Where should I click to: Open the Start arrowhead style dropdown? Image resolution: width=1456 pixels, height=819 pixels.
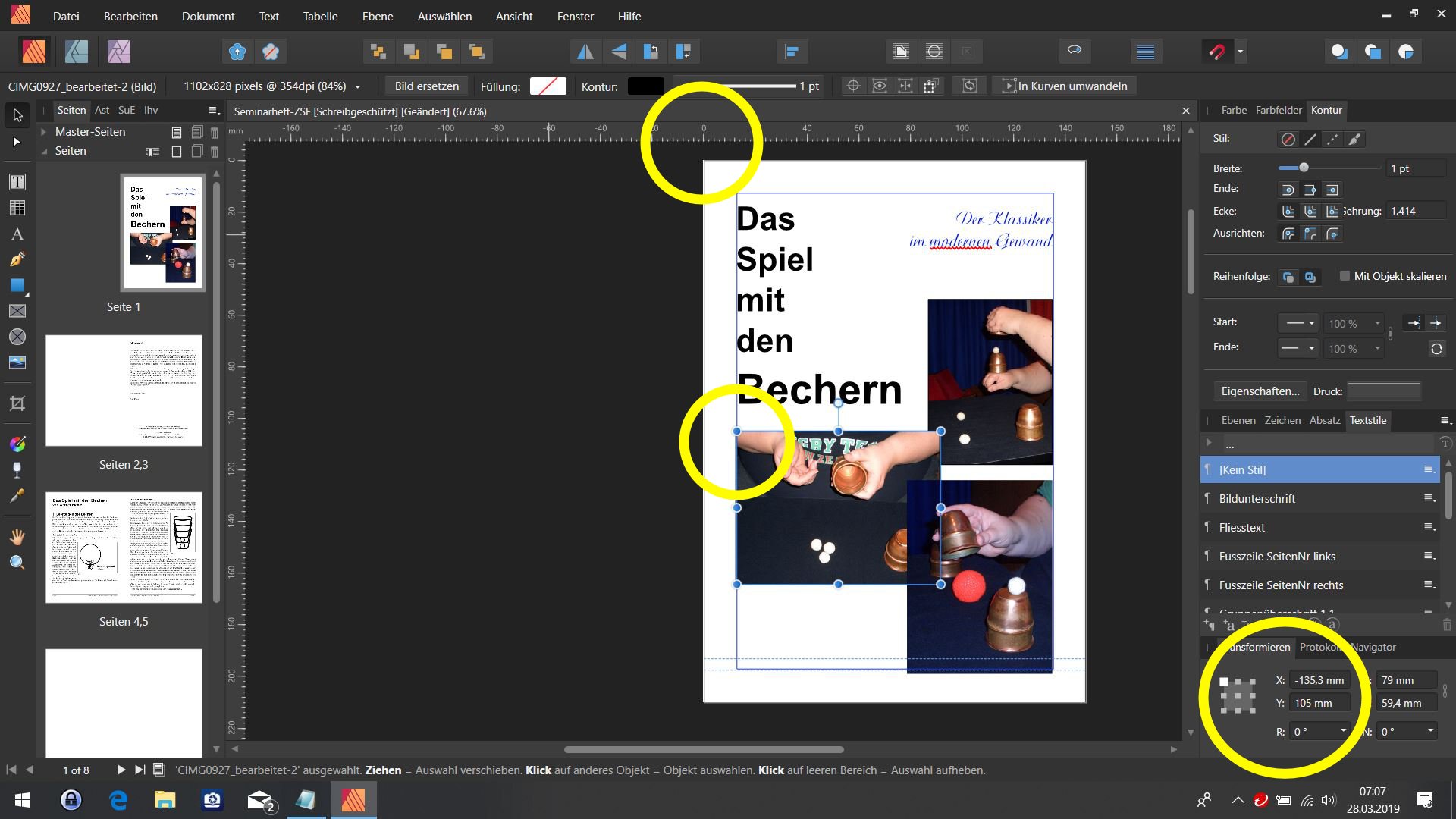point(1298,323)
